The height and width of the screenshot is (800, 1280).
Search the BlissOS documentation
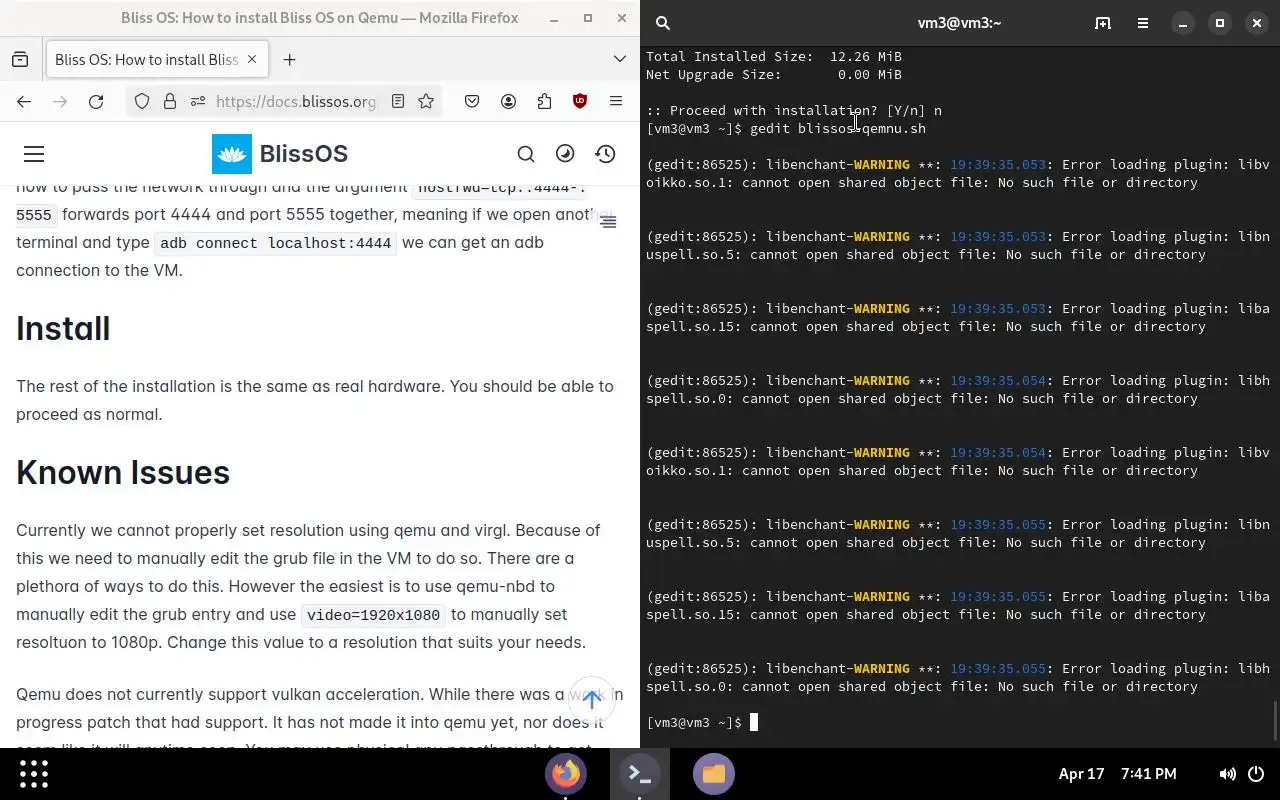coord(526,154)
